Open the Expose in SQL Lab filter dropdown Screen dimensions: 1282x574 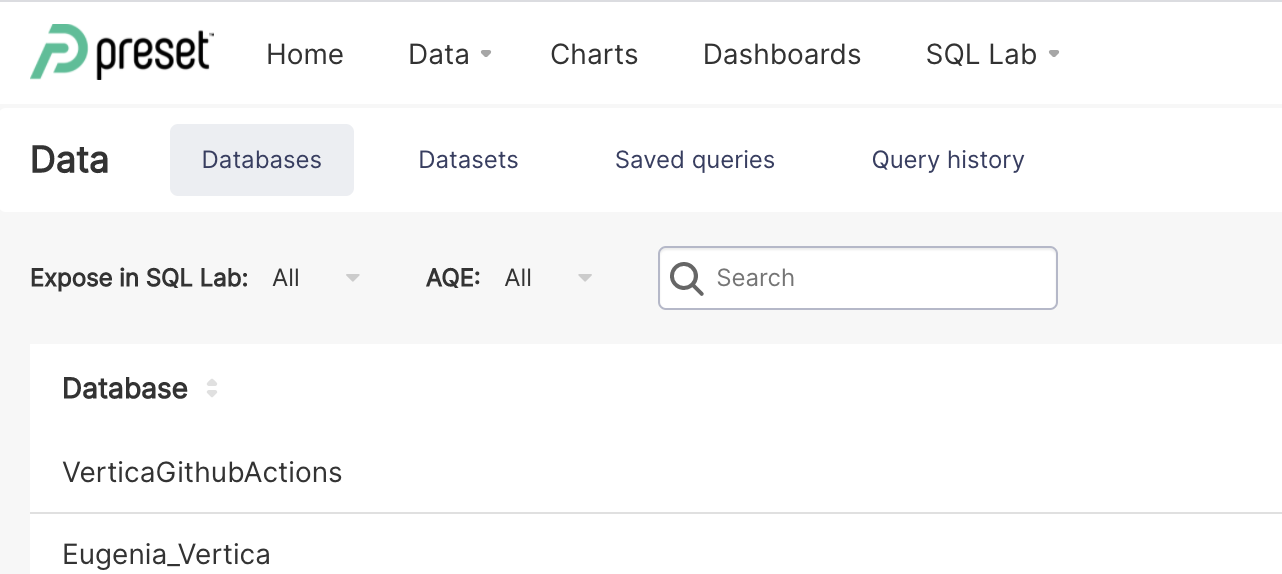click(316, 278)
